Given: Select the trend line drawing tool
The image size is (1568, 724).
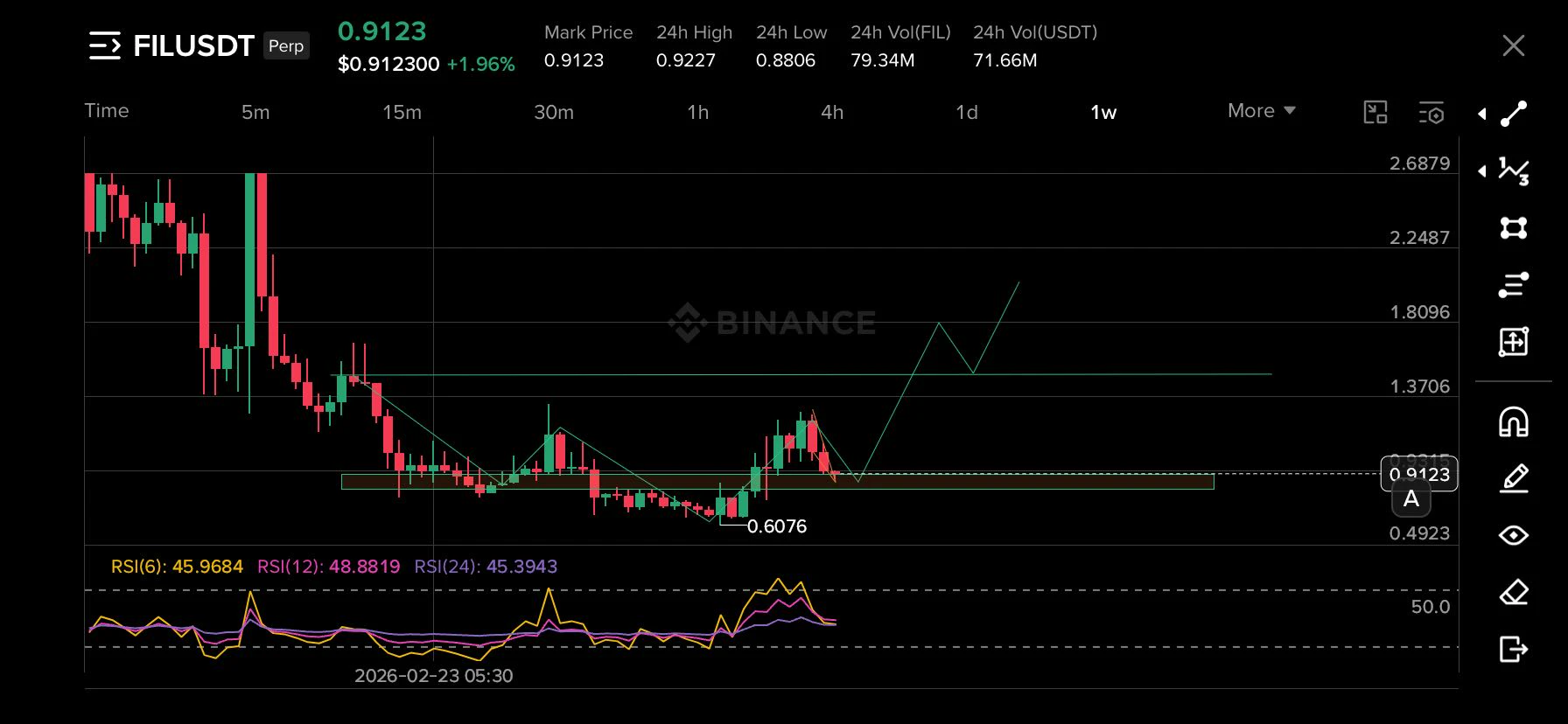Looking at the screenshot, I should 1514,114.
